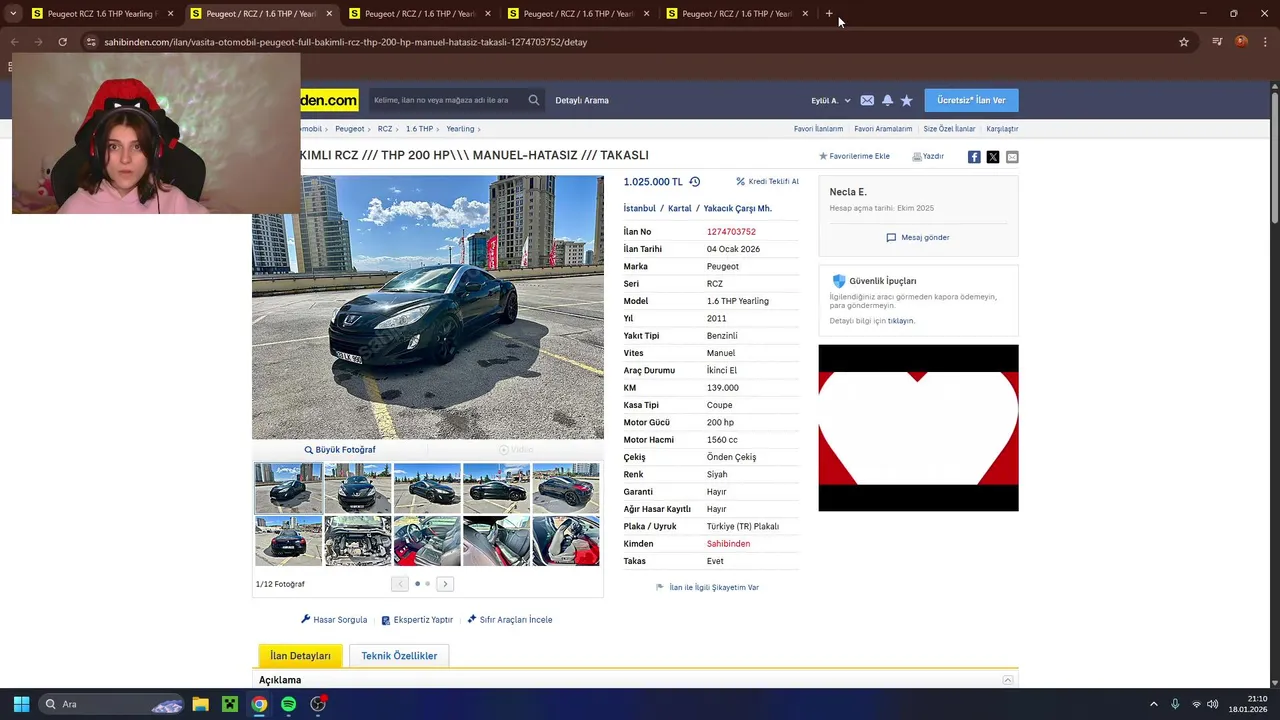Click Yearling breadcrumb link
Screen dimensions: 1280x720
(x=460, y=129)
